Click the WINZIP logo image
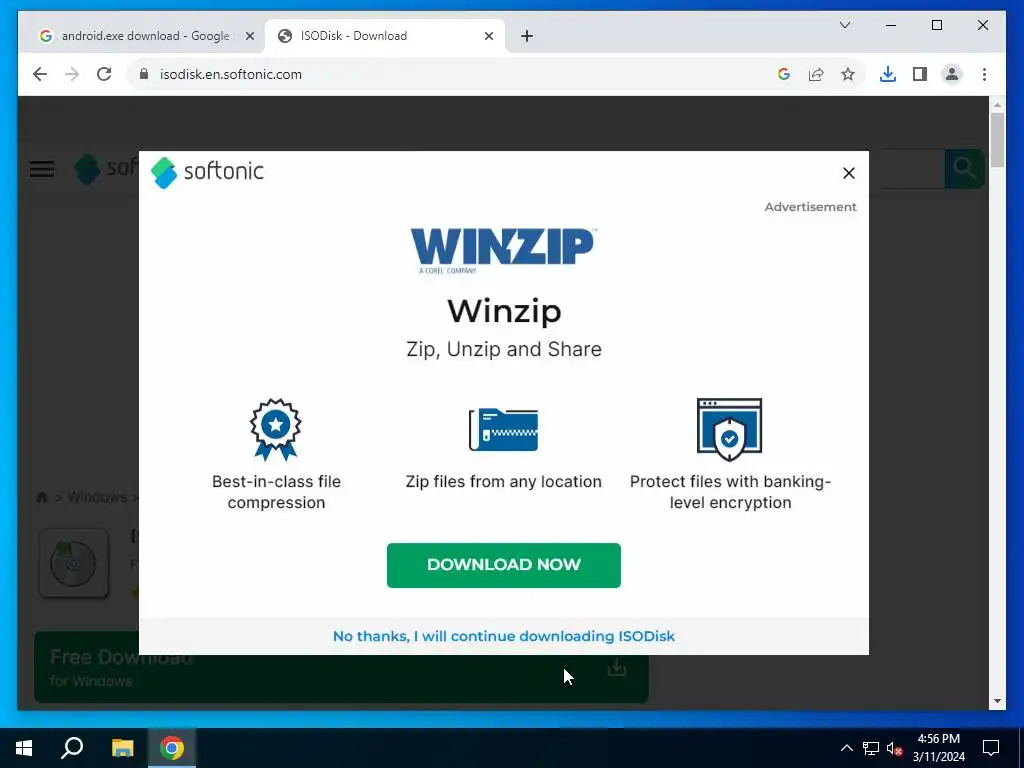Viewport: 1024px width, 768px height. [x=503, y=250]
